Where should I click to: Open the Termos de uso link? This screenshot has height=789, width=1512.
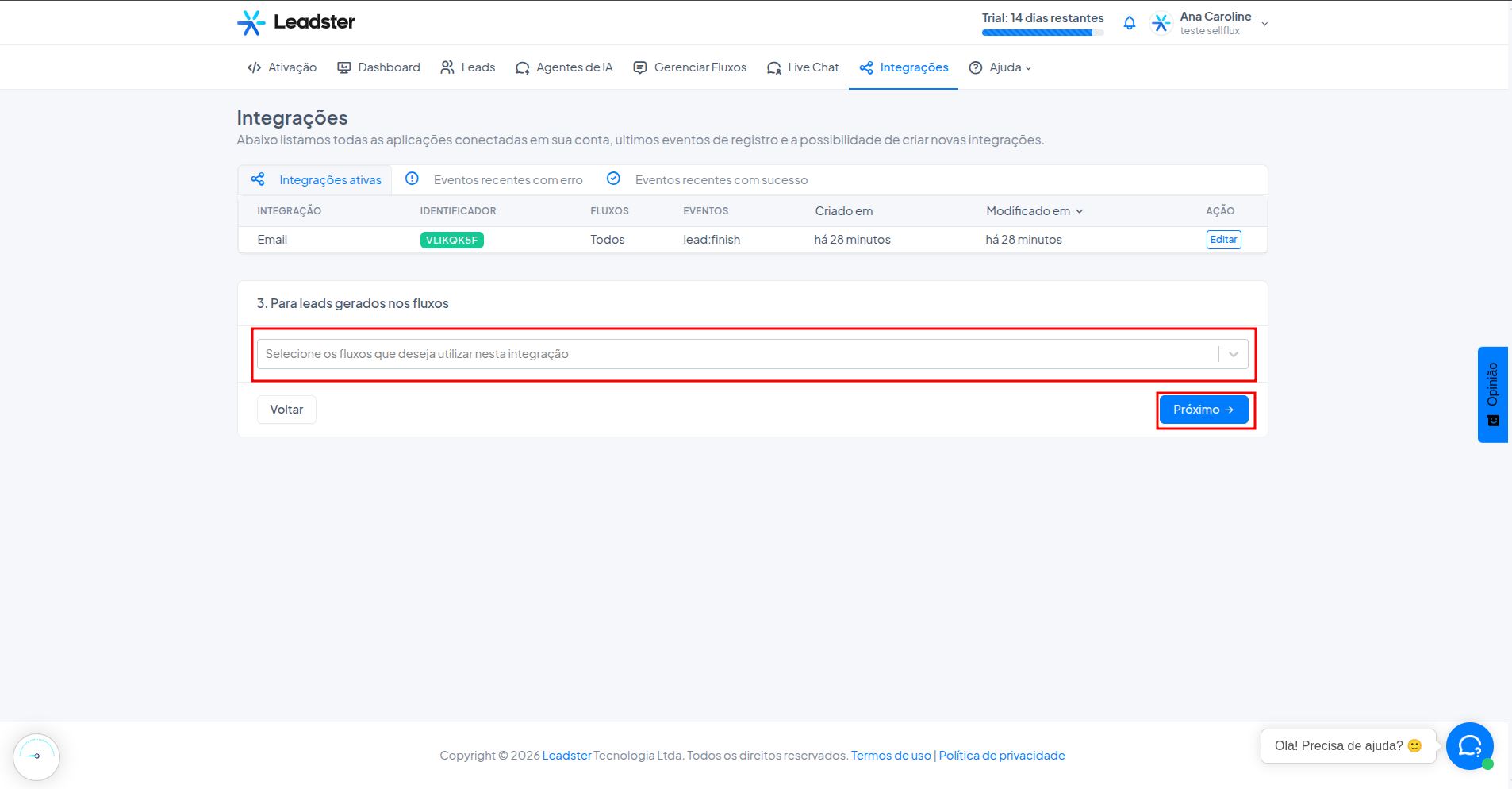tap(891, 756)
